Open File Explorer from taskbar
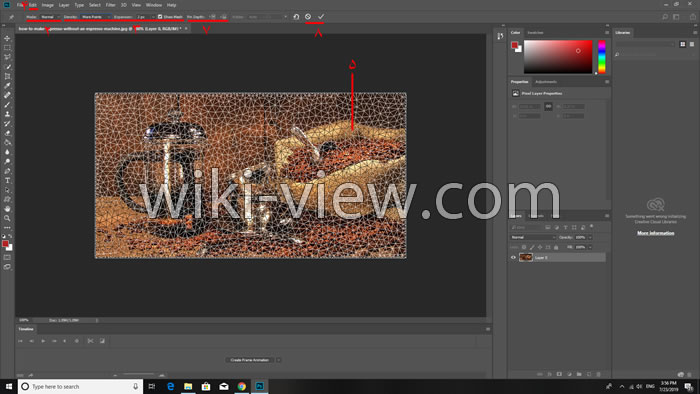The image size is (700, 394). coord(188,386)
